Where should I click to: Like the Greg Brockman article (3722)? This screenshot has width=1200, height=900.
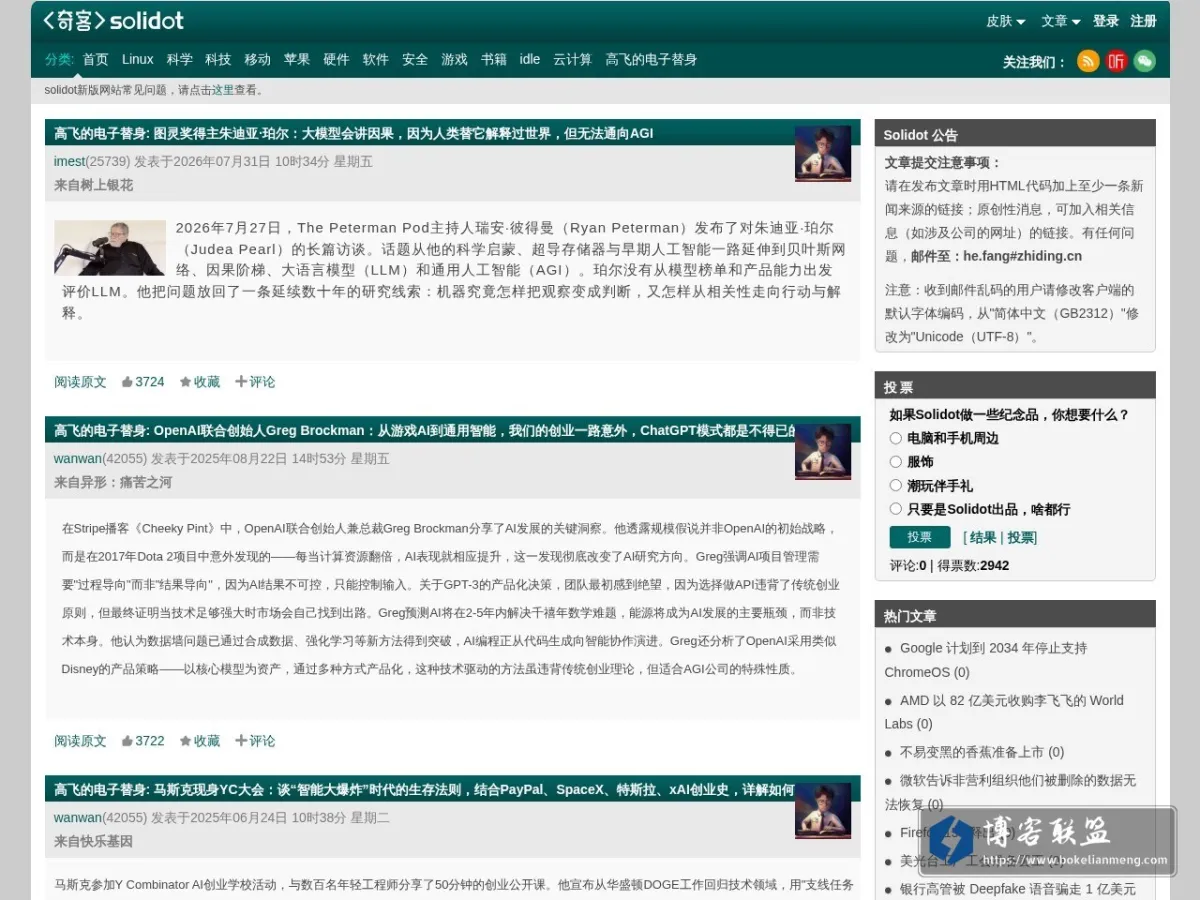coord(143,740)
